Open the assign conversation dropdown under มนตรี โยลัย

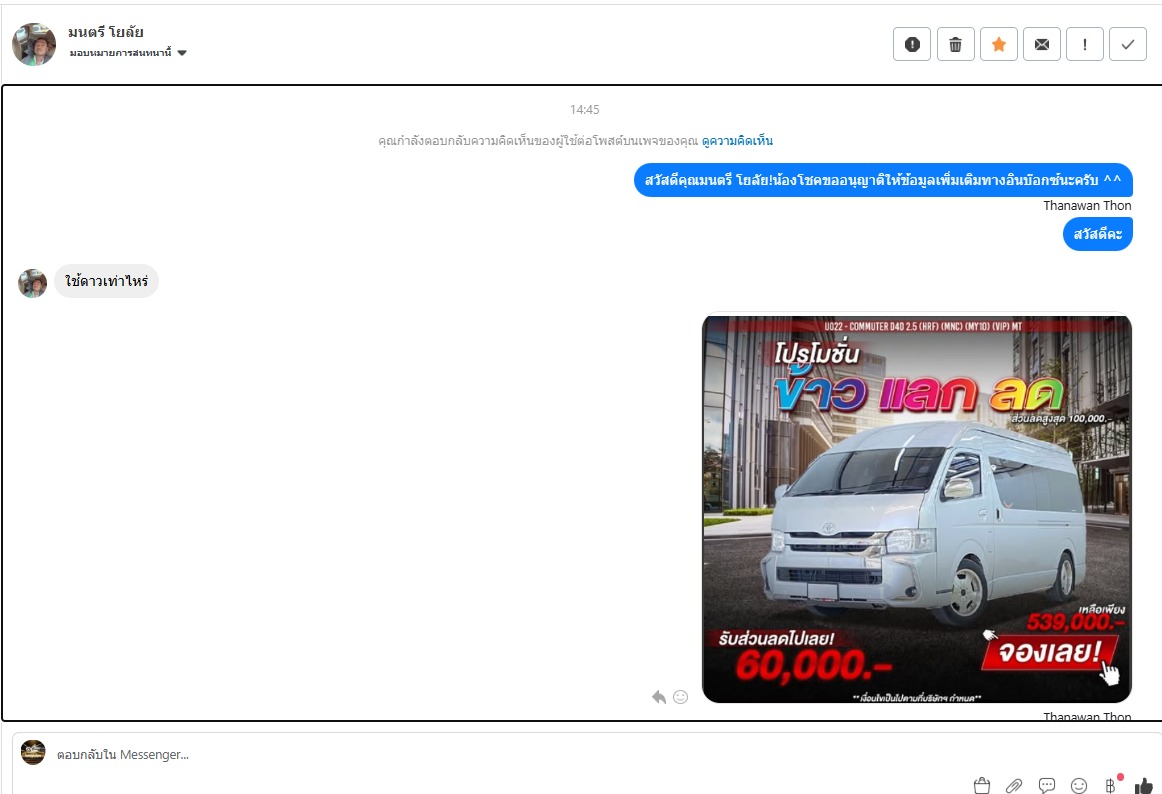click(128, 53)
